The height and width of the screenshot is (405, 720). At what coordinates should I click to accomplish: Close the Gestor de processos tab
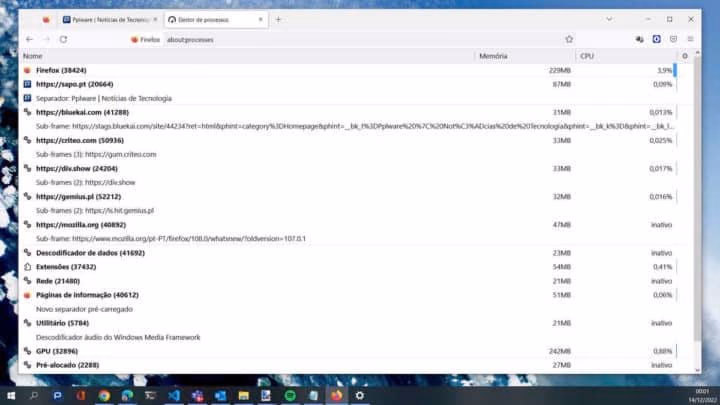click(x=260, y=20)
